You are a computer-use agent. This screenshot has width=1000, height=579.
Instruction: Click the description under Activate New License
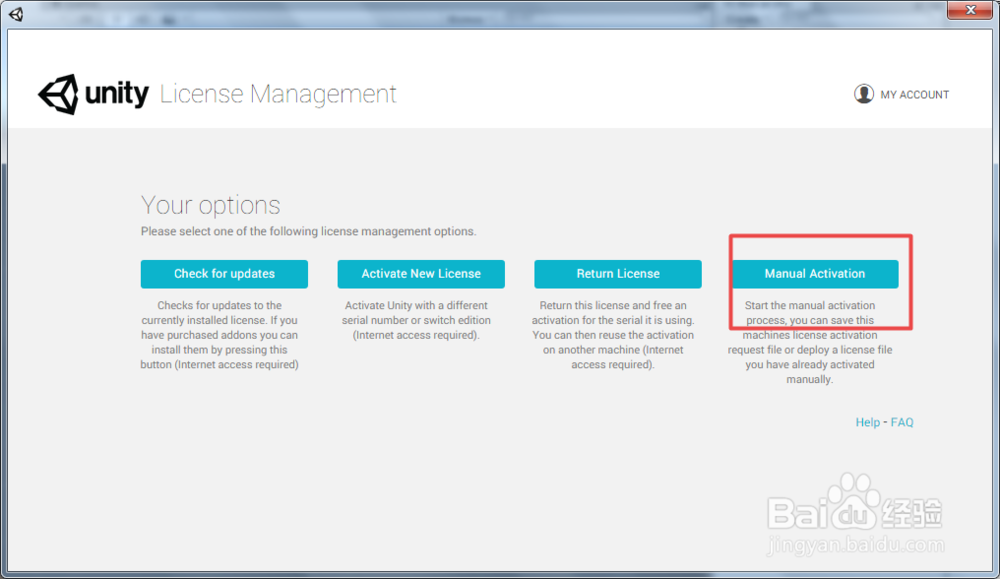(416, 320)
